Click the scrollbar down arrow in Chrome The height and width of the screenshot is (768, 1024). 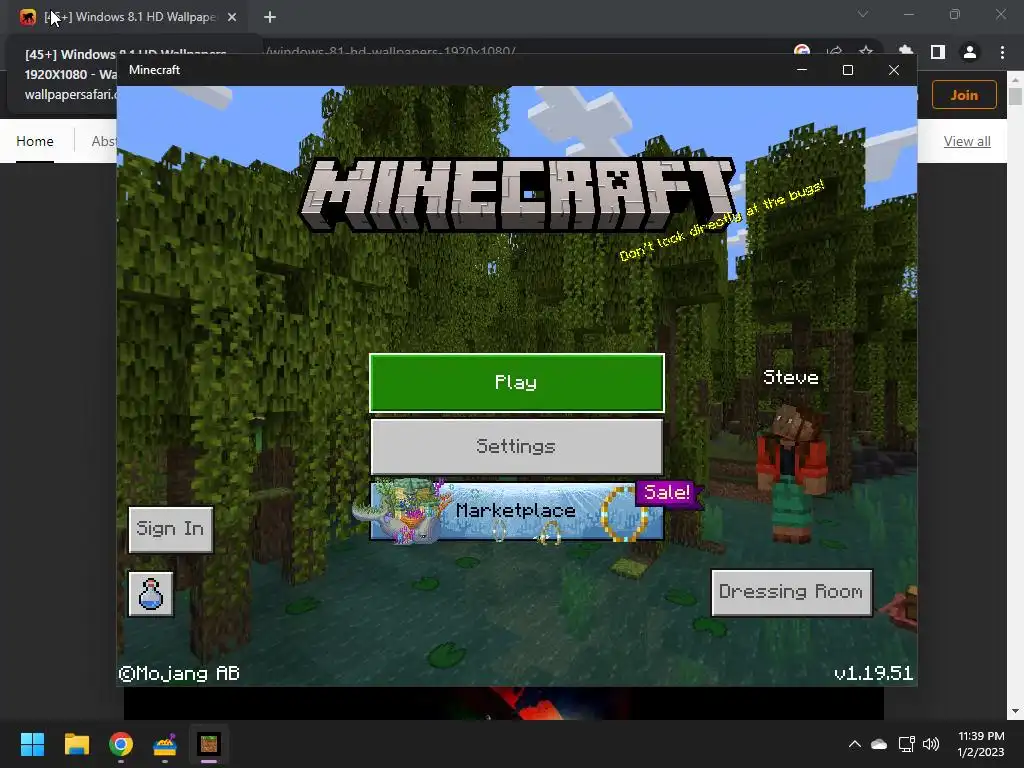coord(1015,711)
